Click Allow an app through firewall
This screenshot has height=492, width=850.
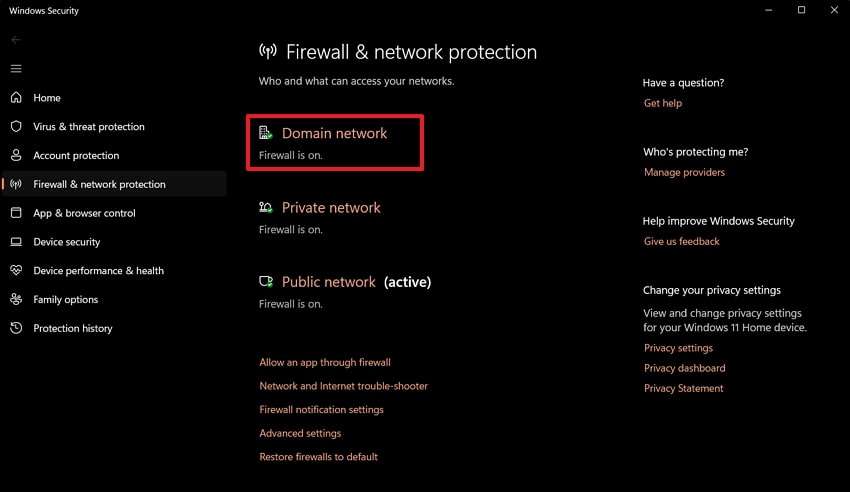coord(325,362)
